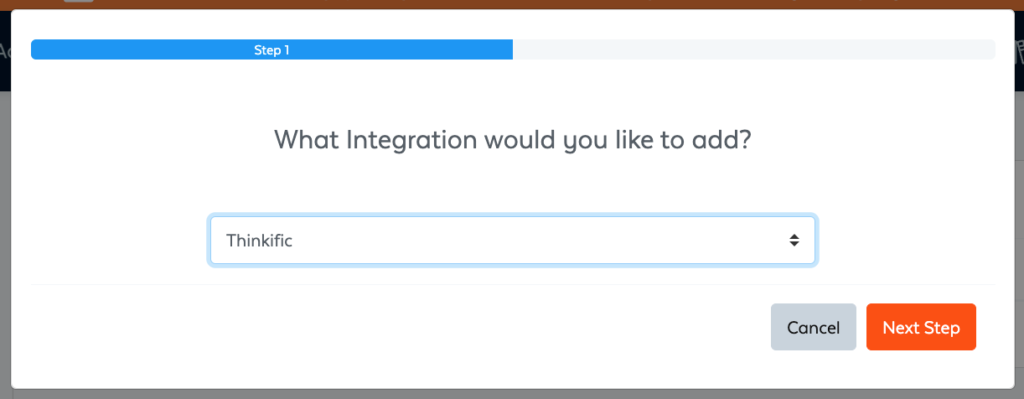Dismiss modal by clicking the dimmed backdrop below

tap(512, 394)
